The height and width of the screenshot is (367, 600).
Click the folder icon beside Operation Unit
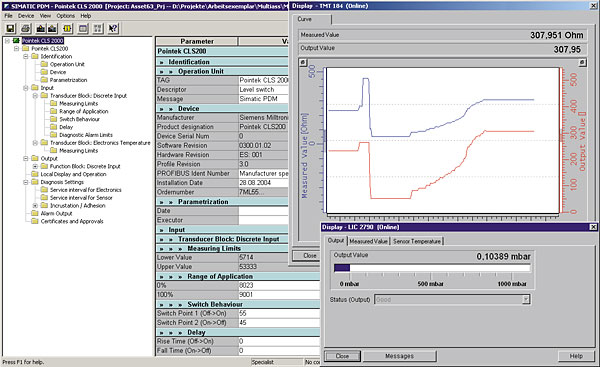(x=44, y=64)
